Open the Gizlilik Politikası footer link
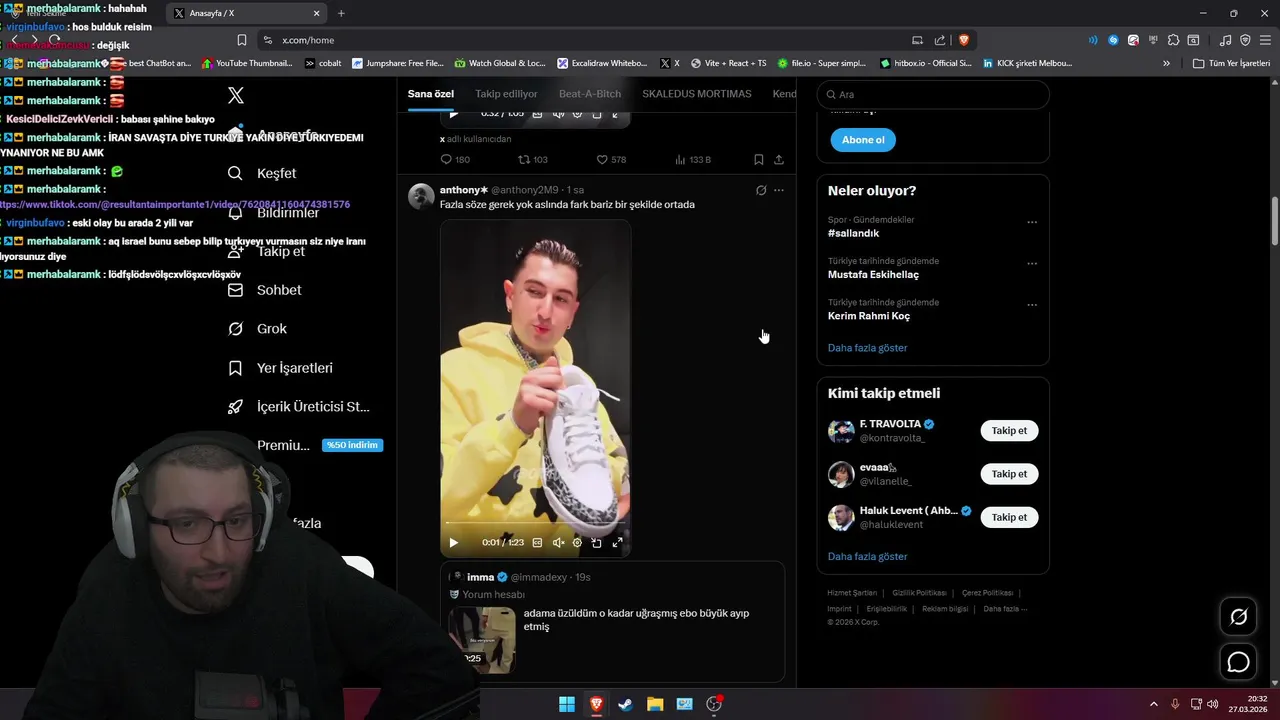The width and height of the screenshot is (1280, 720). pos(919,593)
